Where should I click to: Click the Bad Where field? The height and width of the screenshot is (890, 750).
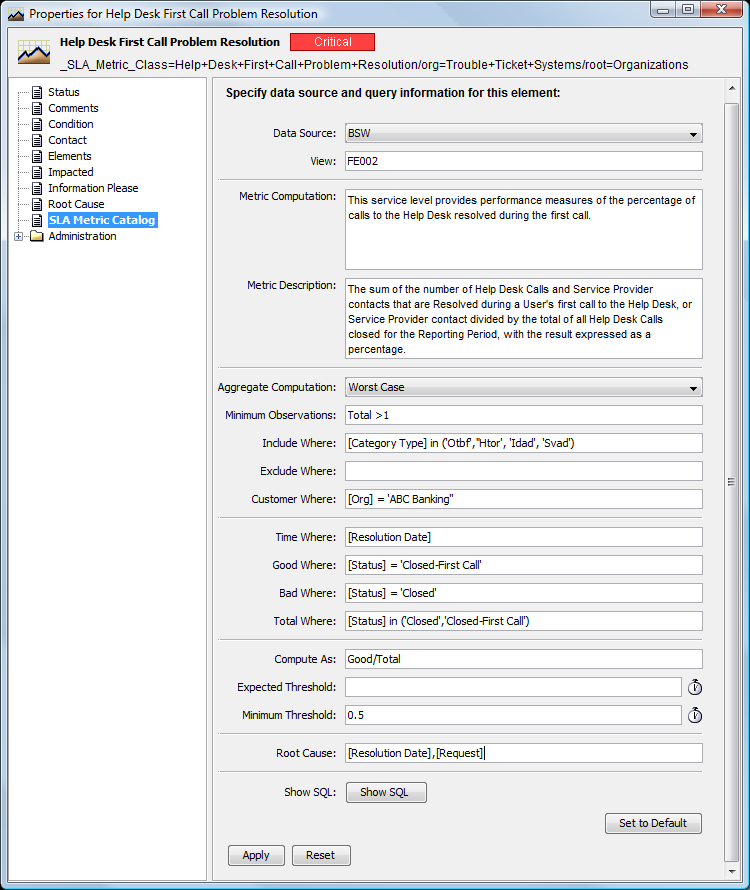523,593
